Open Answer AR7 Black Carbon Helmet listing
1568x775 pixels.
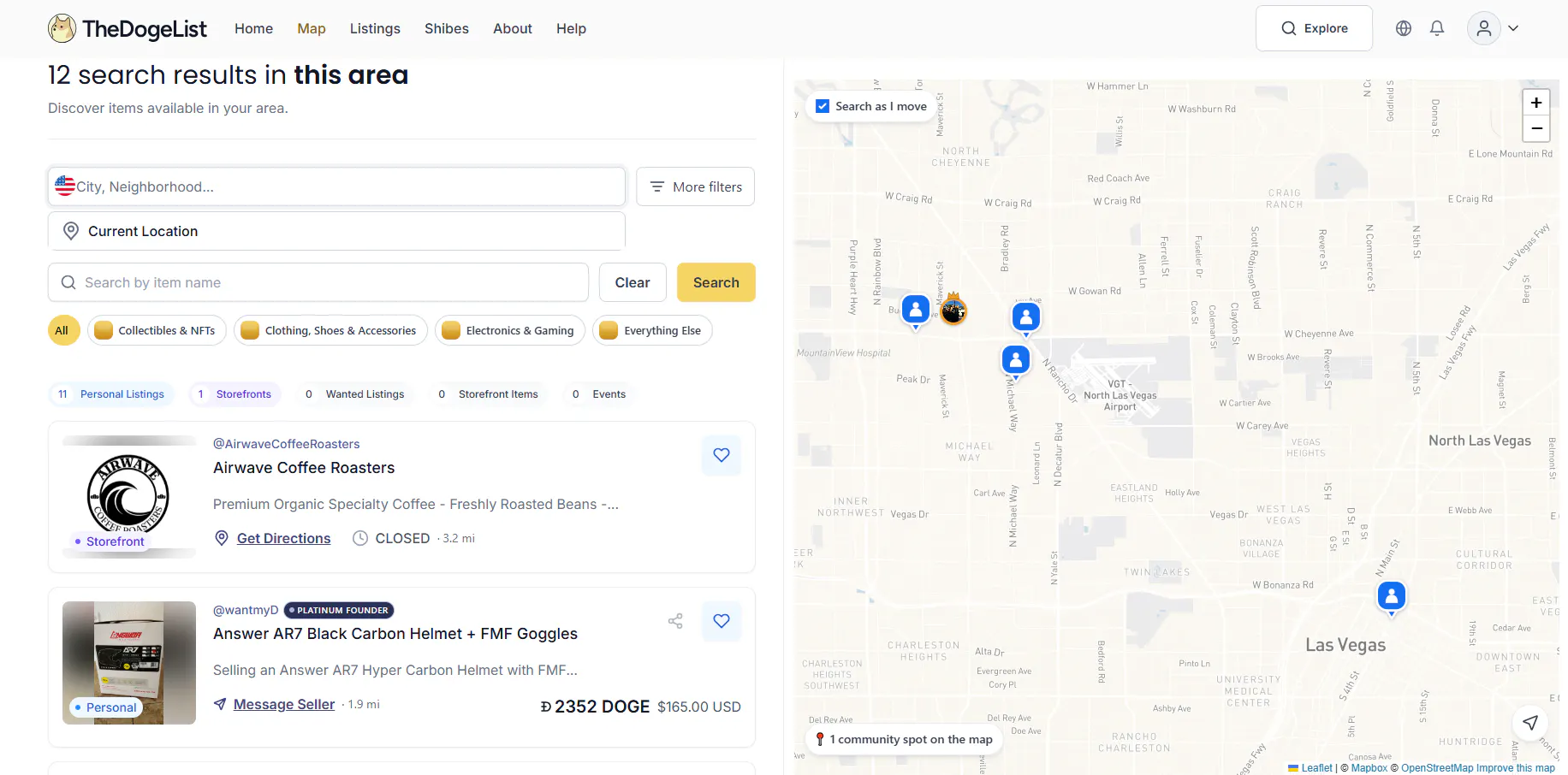(x=395, y=634)
